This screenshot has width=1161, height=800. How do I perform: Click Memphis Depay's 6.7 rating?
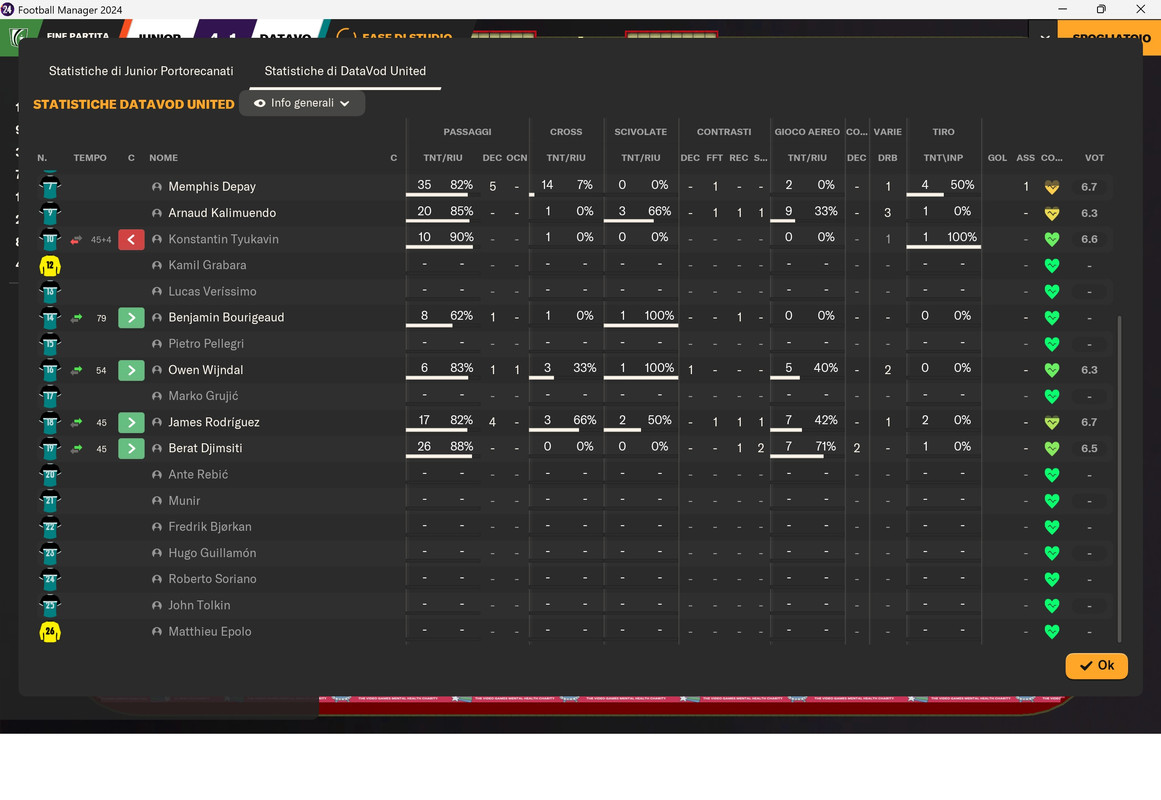point(1088,187)
